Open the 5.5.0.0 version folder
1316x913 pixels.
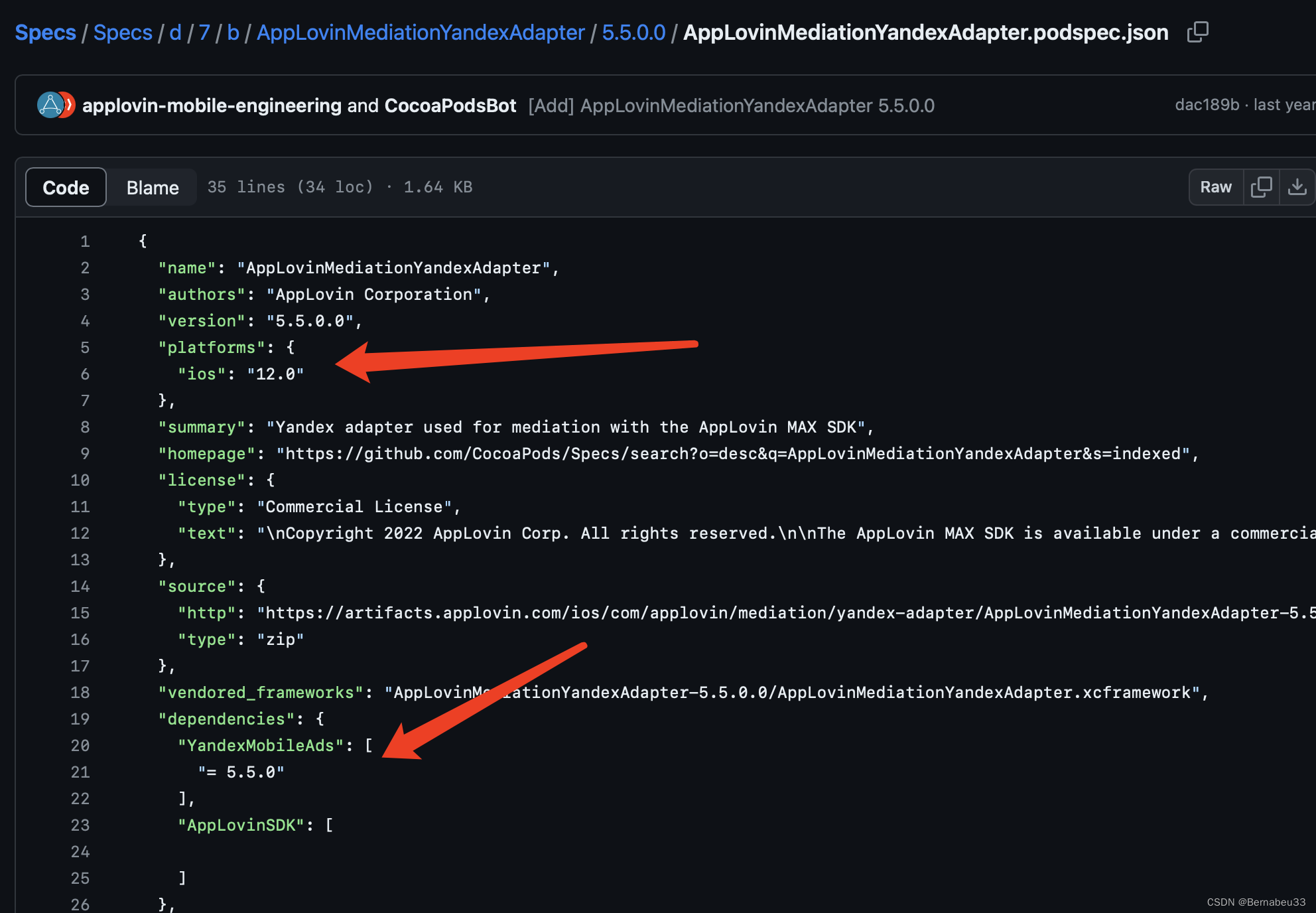pyautogui.click(x=633, y=32)
